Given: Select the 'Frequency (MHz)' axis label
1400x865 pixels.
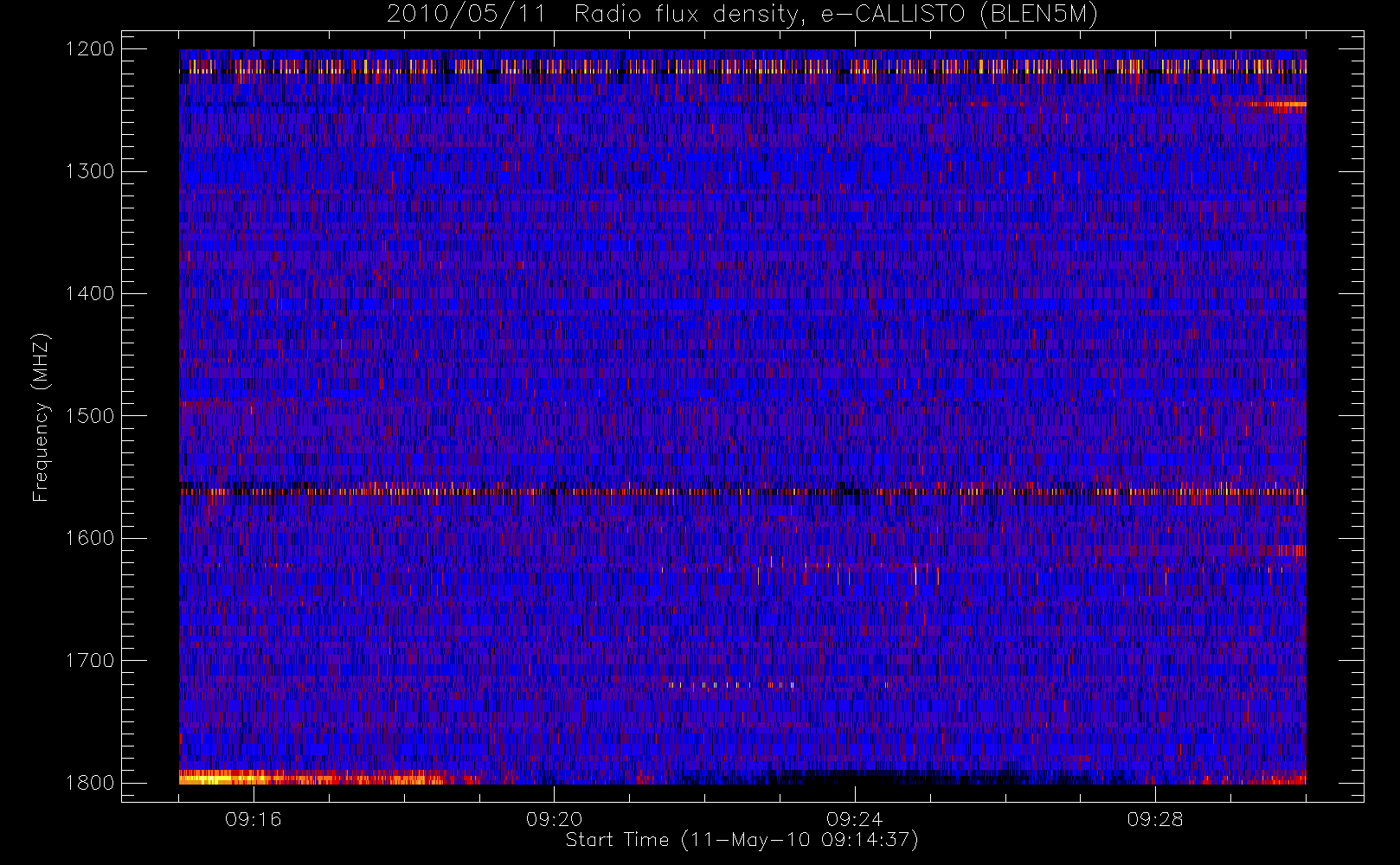Looking at the screenshot, I should (x=40, y=417).
